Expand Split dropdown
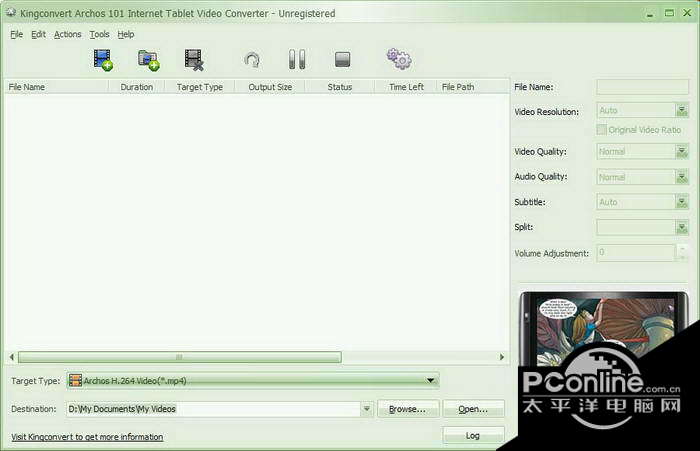This screenshot has width=700, height=451. coord(681,228)
